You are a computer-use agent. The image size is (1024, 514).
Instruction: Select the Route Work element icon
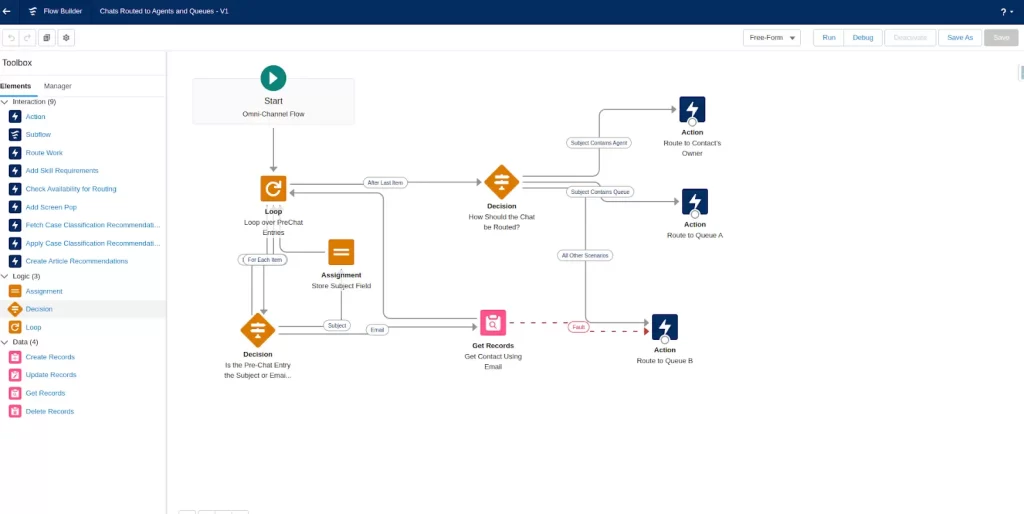click(x=15, y=153)
